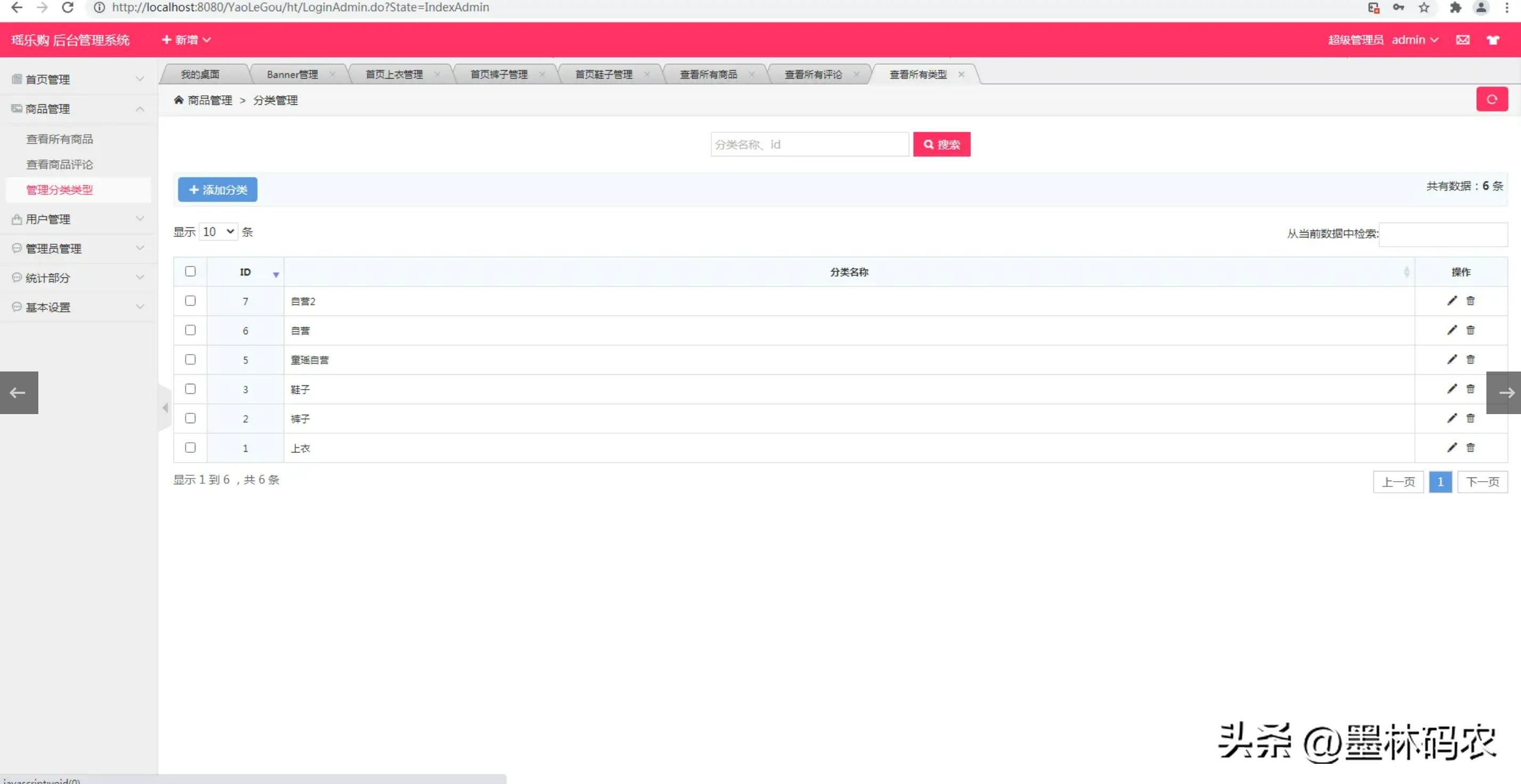This screenshot has width=1521, height=784.
Task: Click the edit pencil for 裤子 row
Action: tap(1452, 418)
